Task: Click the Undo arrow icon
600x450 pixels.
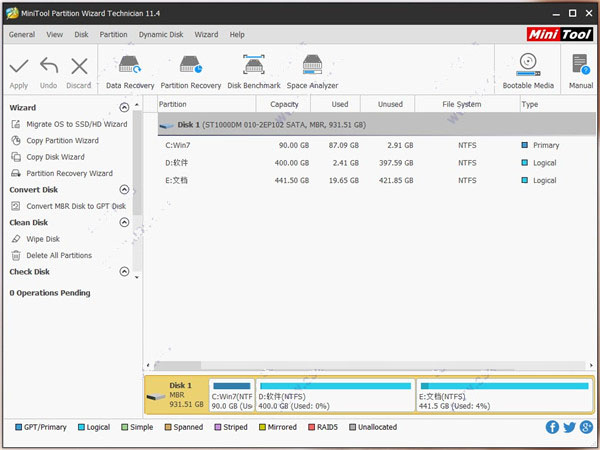Action: (x=49, y=66)
